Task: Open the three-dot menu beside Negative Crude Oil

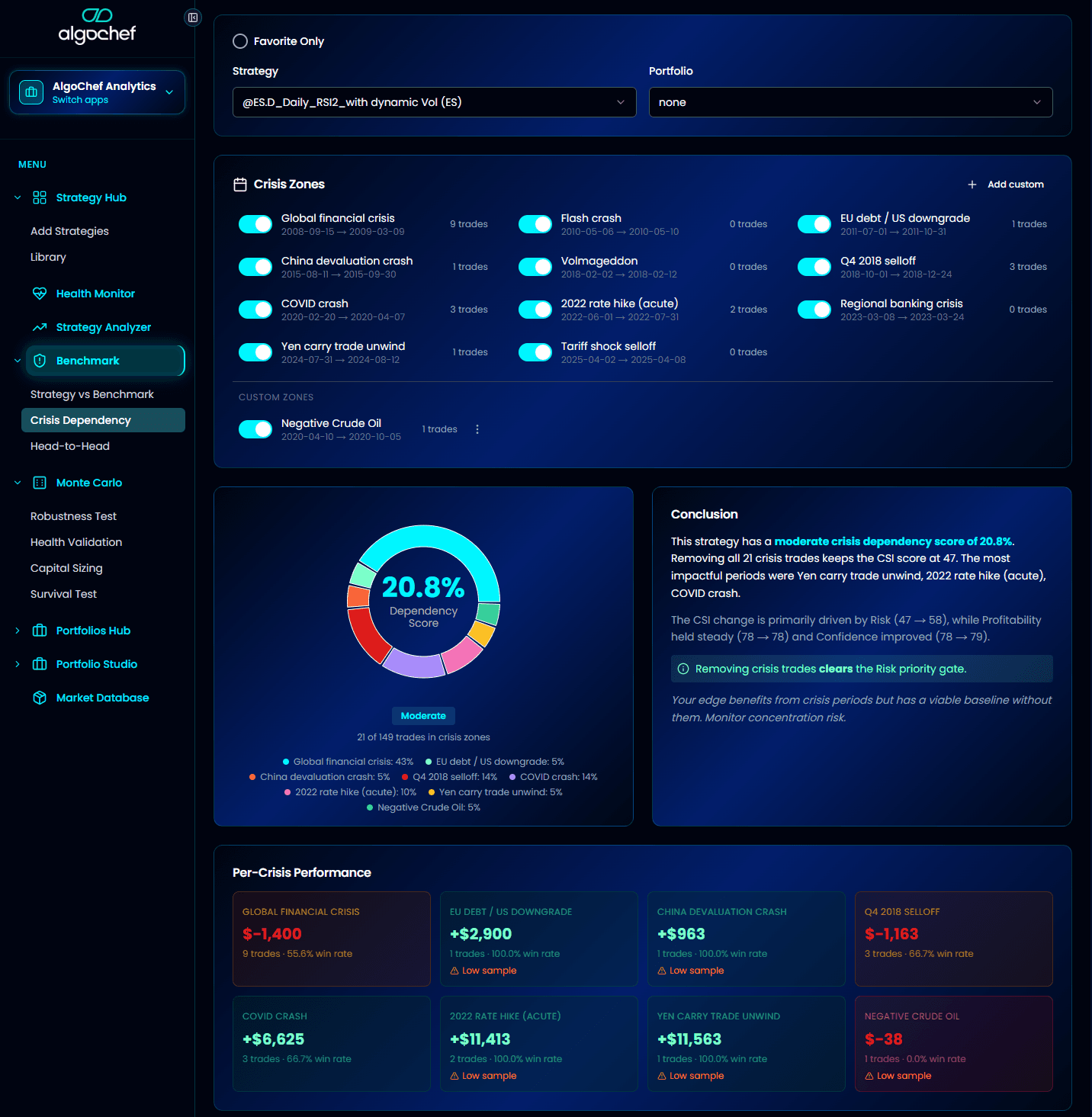Action: pos(477,429)
